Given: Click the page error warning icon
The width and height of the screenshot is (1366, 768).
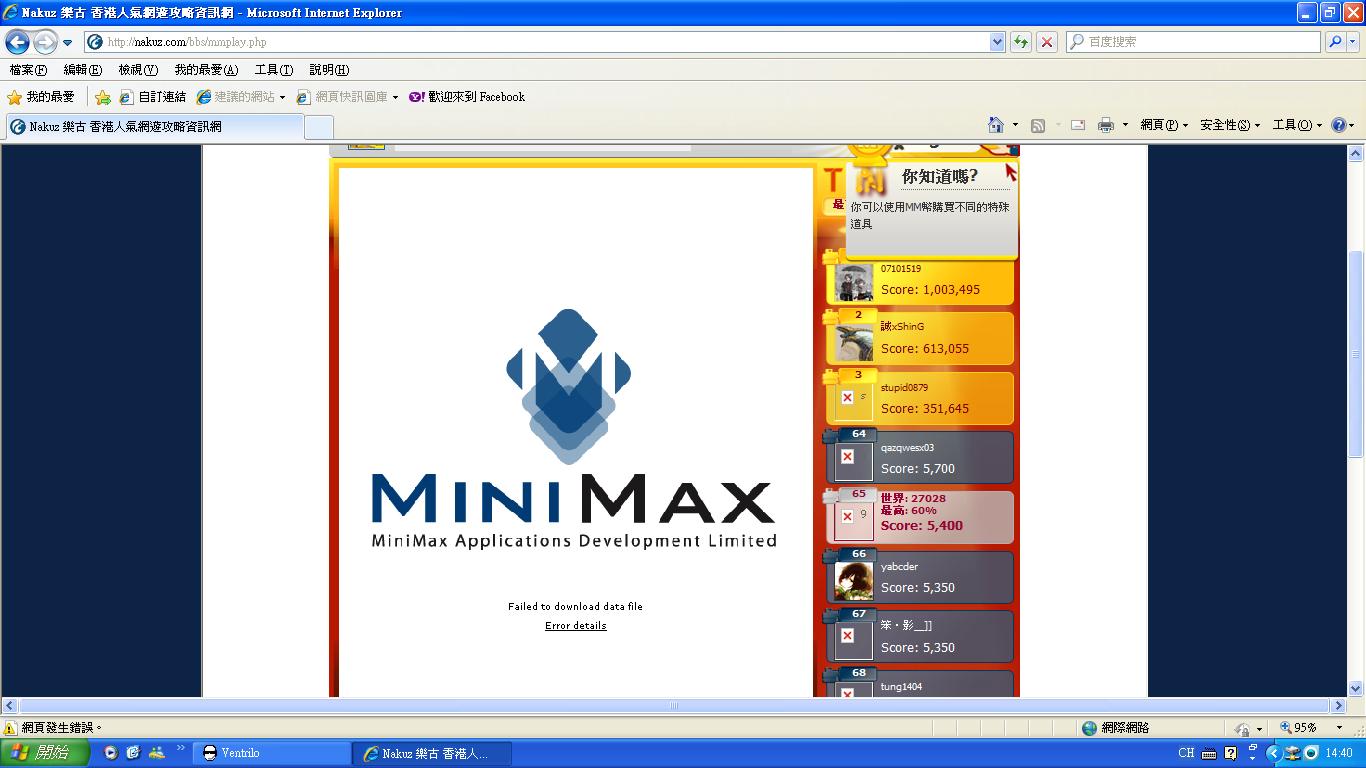Looking at the screenshot, I should [11, 728].
